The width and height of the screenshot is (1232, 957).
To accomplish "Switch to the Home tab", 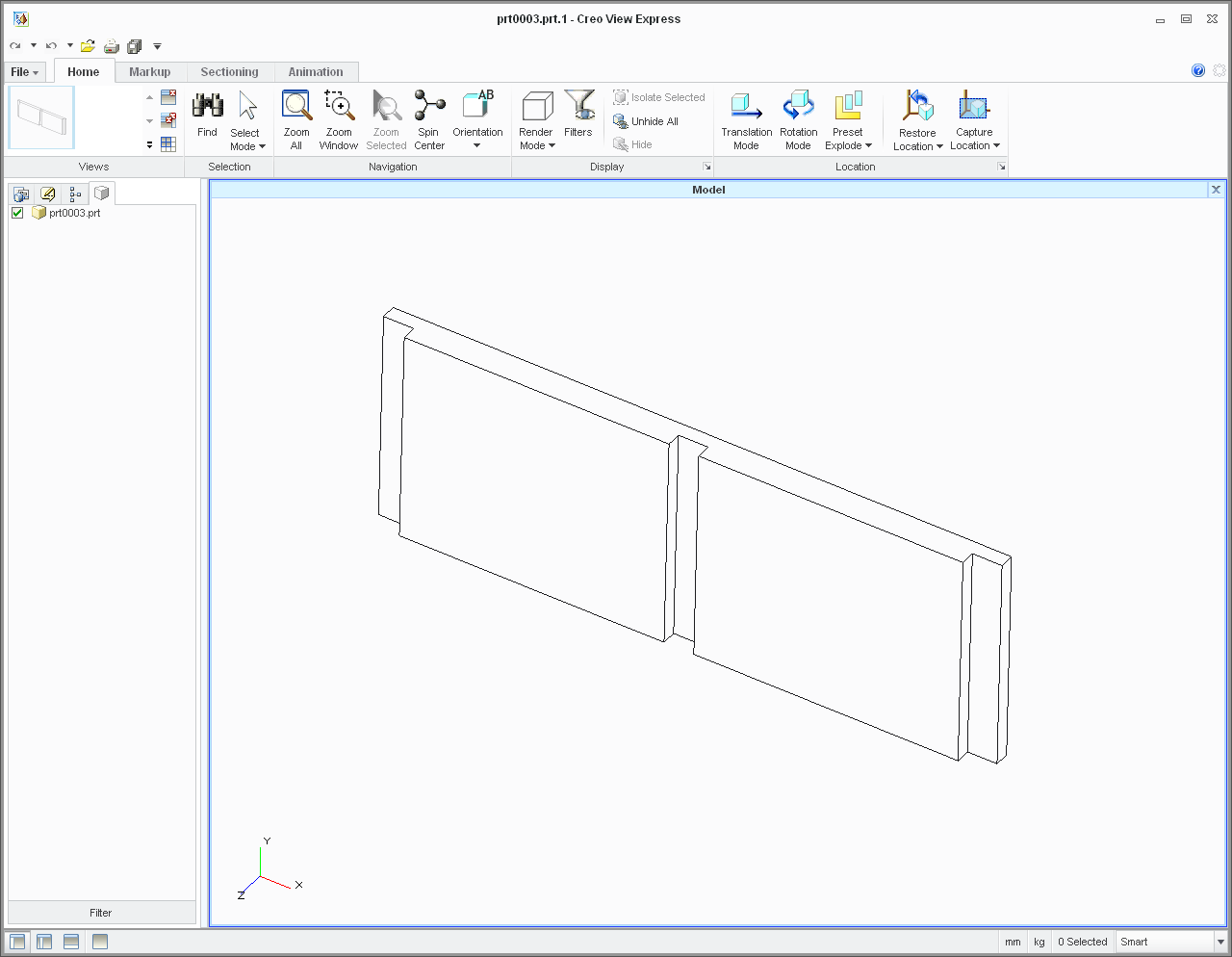I will tap(84, 71).
